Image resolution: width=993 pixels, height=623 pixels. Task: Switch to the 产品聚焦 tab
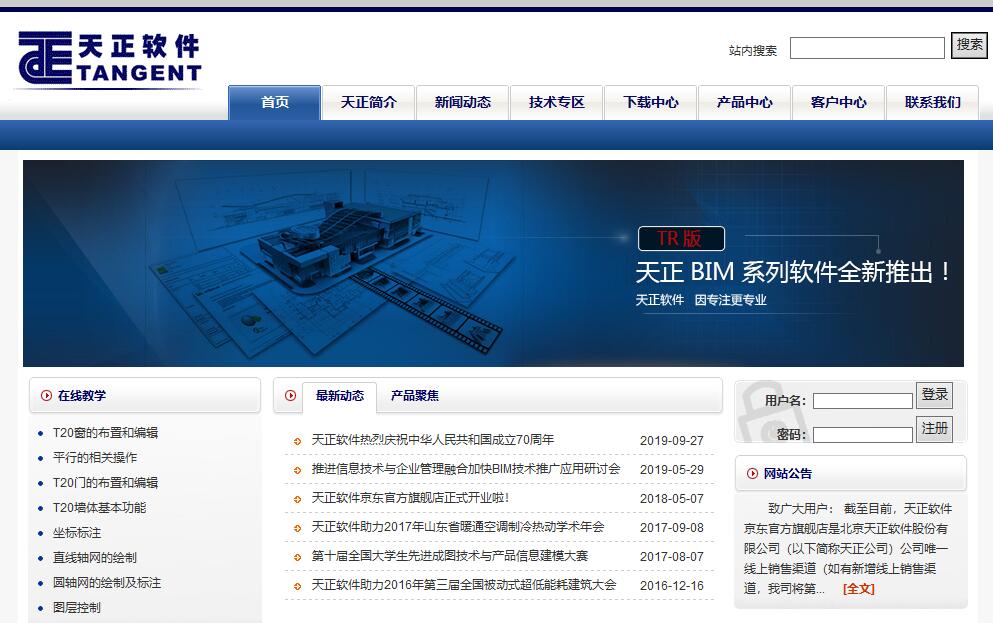tap(415, 396)
